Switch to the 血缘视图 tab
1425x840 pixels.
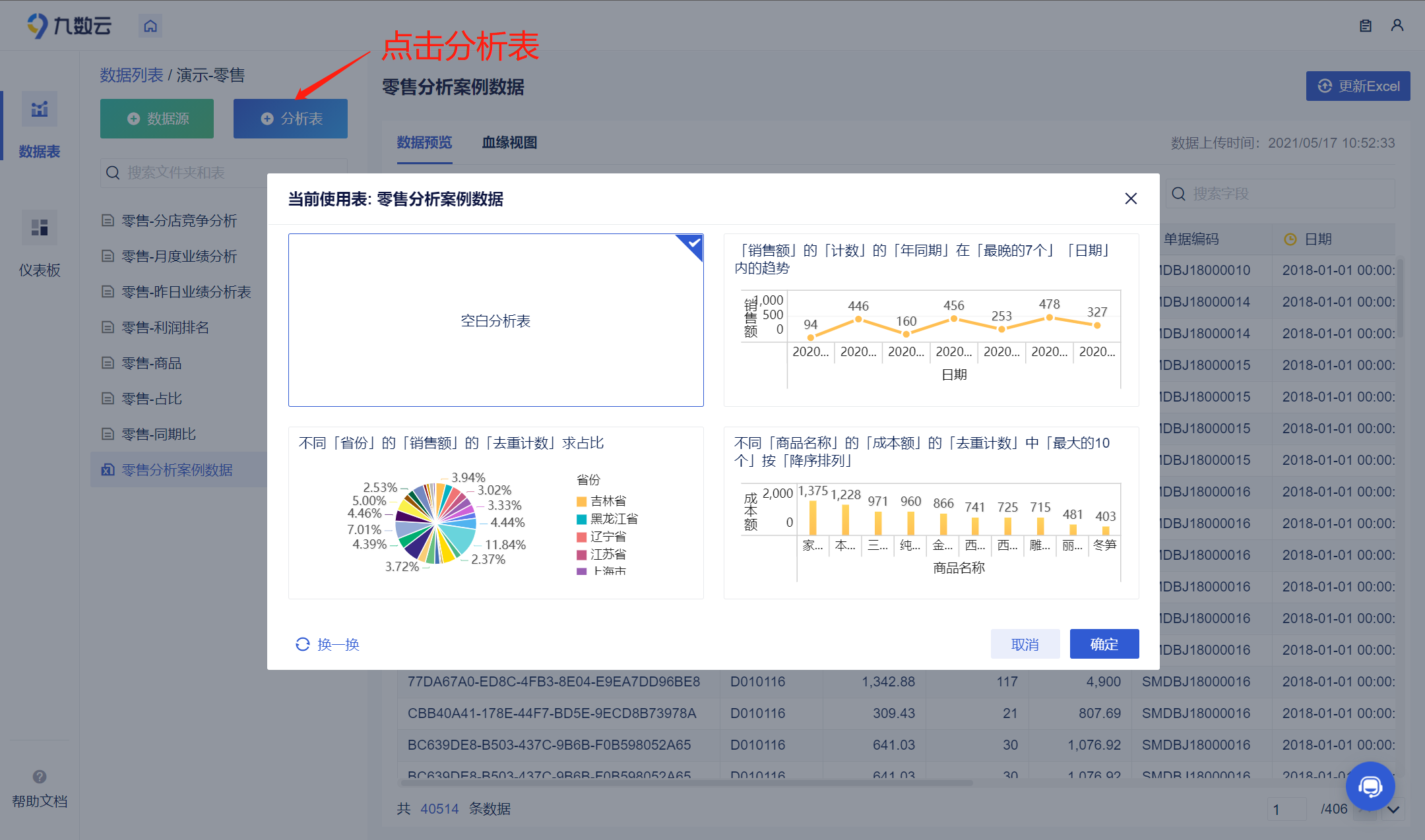(509, 142)
